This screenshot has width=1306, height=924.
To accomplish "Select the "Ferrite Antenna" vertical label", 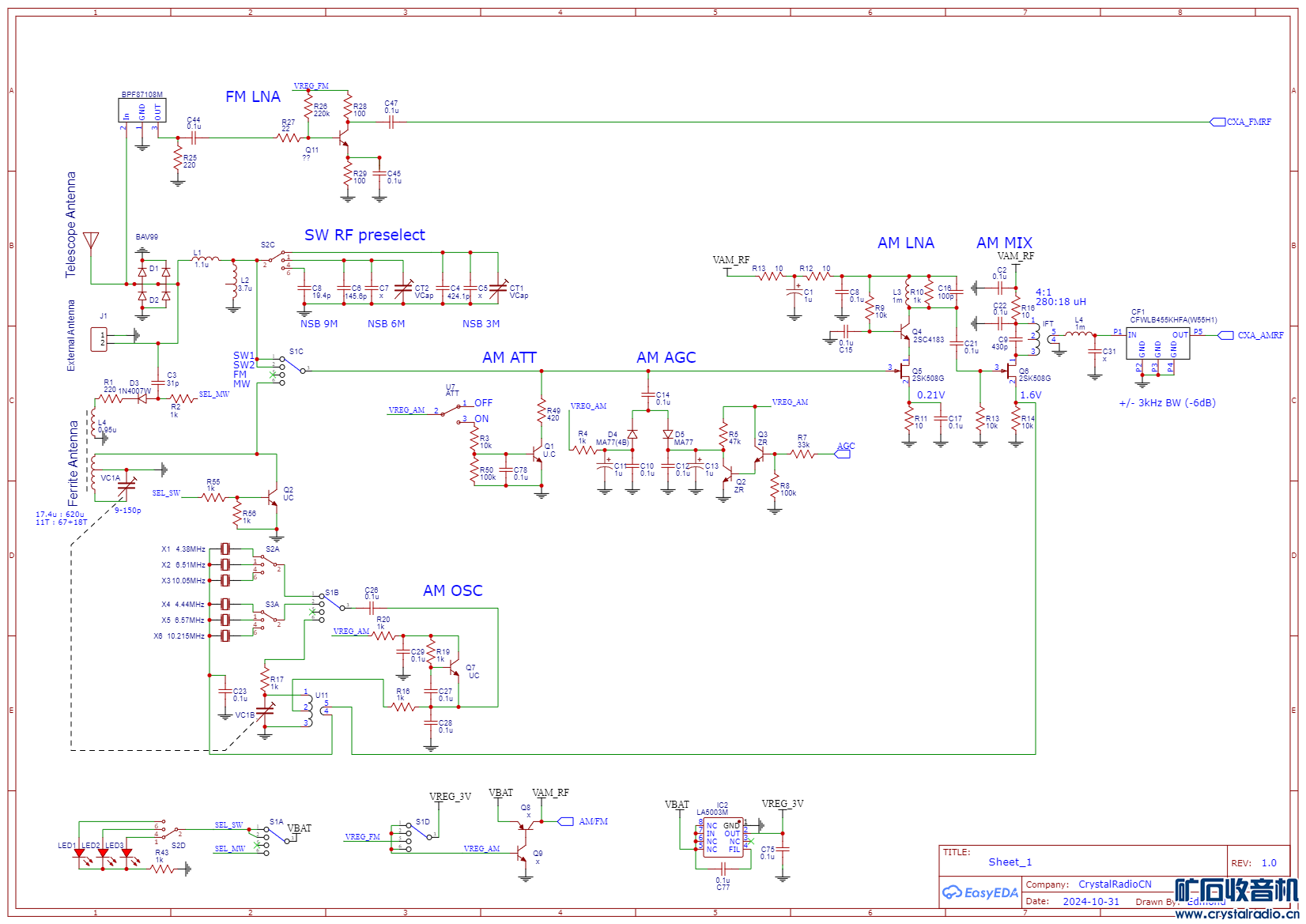I will (74, 463).
